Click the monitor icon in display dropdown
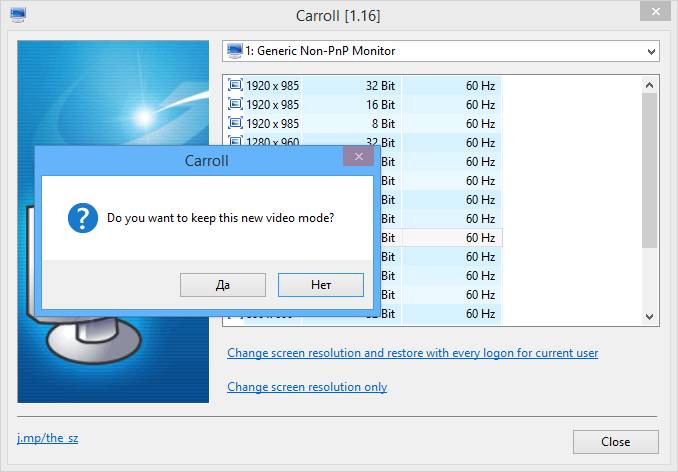Viewport: 678px width, 472px height. (x=235, y=51)
